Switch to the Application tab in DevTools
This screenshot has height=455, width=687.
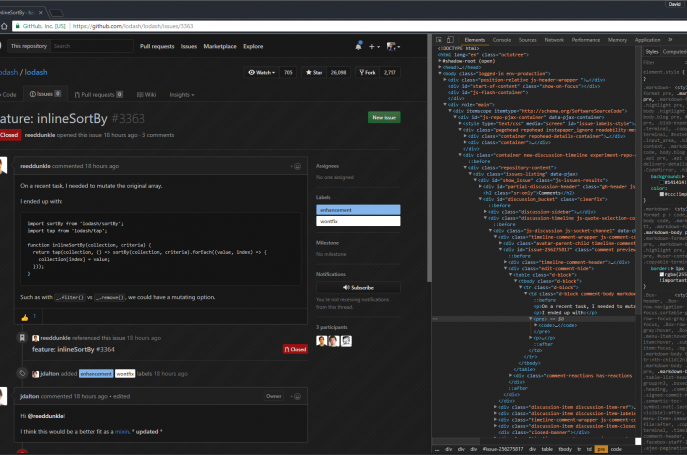click(647, 40)
